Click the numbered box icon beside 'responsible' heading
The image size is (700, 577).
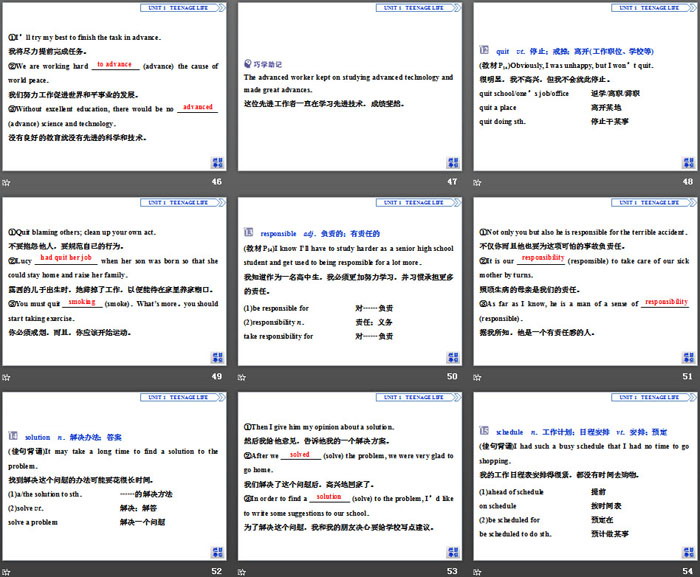click(x=248, y=232)
